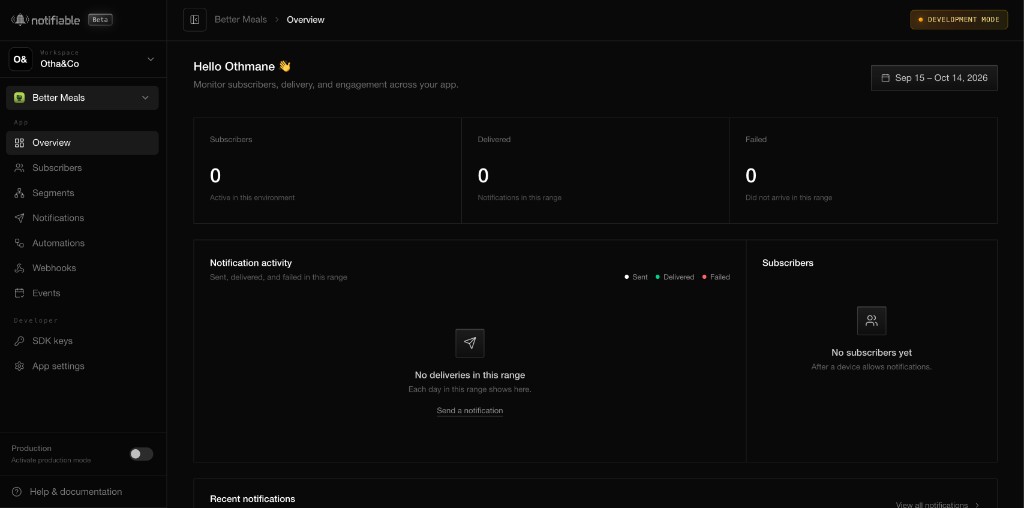The height and width of the screenshot is (508, 1024).
Task: Click the orange dot in Development Mode badge
Action: pyautogui.click(x=921, y=20)
